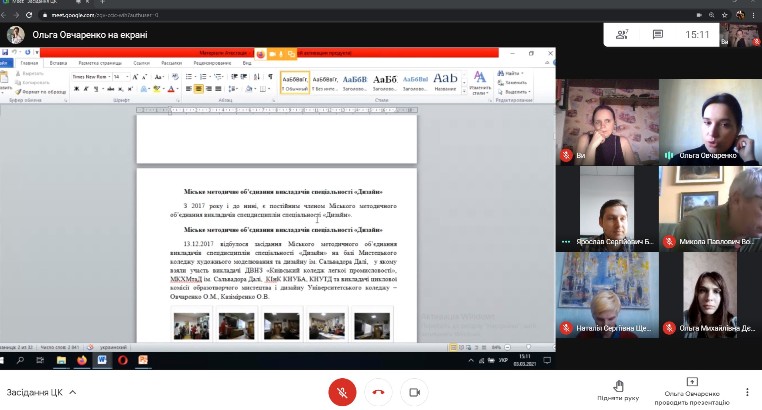Raise hand with Підняти руку button
The image size is (762, 410).
[617, 390]
